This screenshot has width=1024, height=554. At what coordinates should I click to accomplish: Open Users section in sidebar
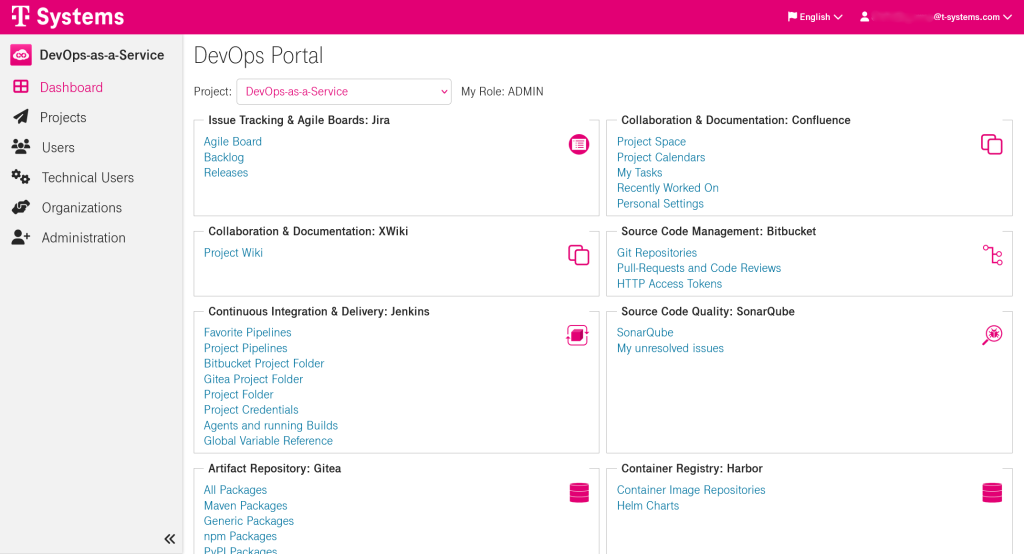pos(58,147)
